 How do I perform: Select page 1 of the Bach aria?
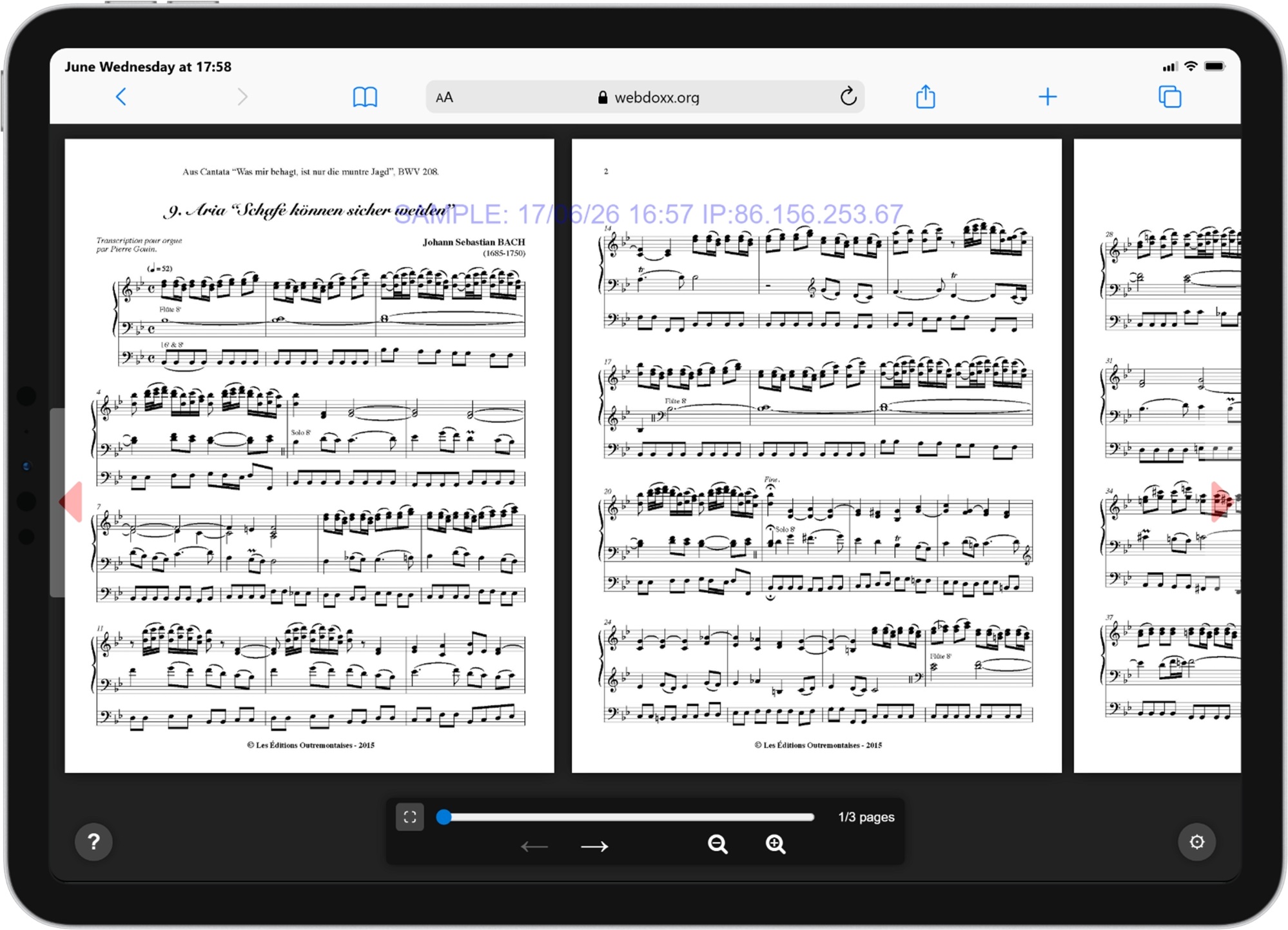[x=309, y=455]
